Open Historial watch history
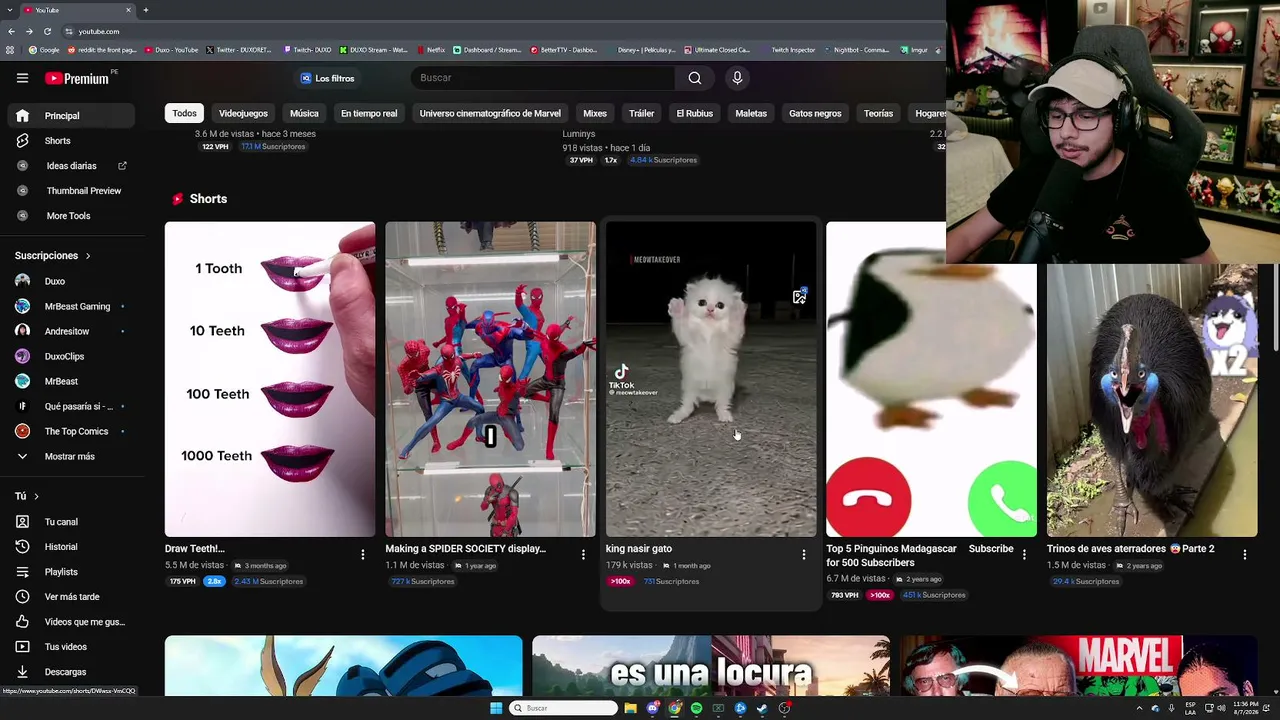 click(x=70, y=547)
